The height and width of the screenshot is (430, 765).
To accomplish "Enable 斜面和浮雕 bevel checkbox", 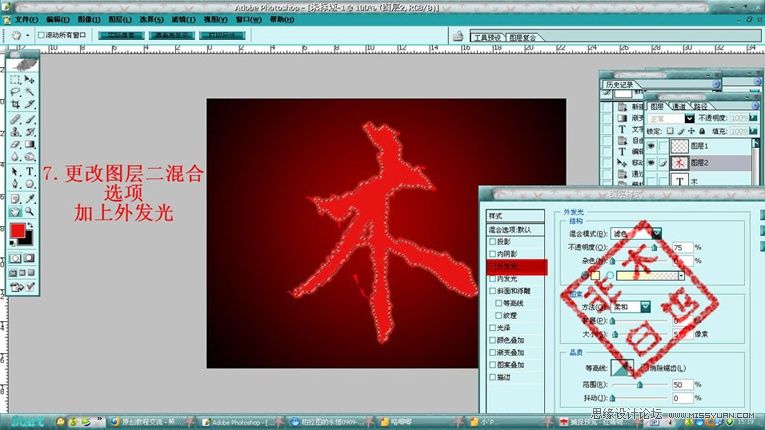I will tap(492, 291).
